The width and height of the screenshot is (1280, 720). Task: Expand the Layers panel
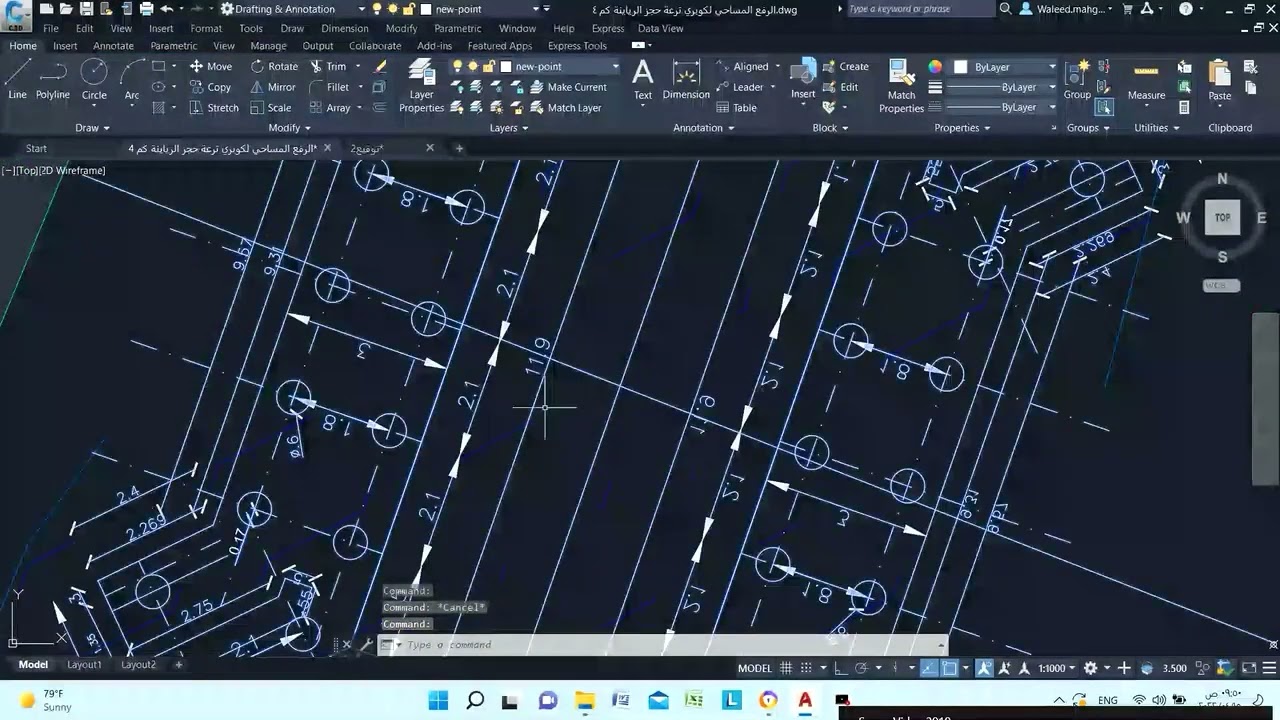[x=509, y=128]
